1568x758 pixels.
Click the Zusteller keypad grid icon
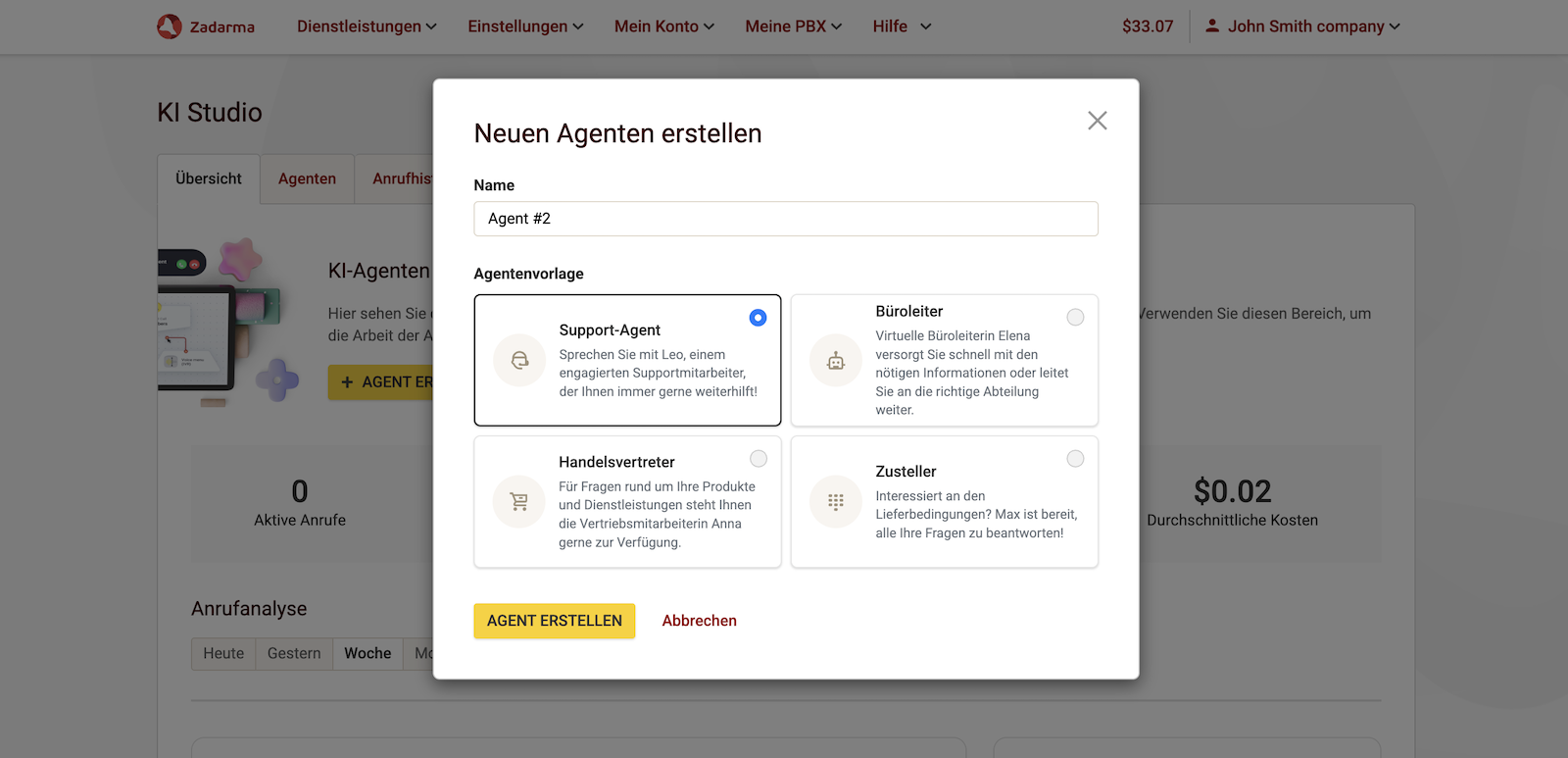(836, 502)
